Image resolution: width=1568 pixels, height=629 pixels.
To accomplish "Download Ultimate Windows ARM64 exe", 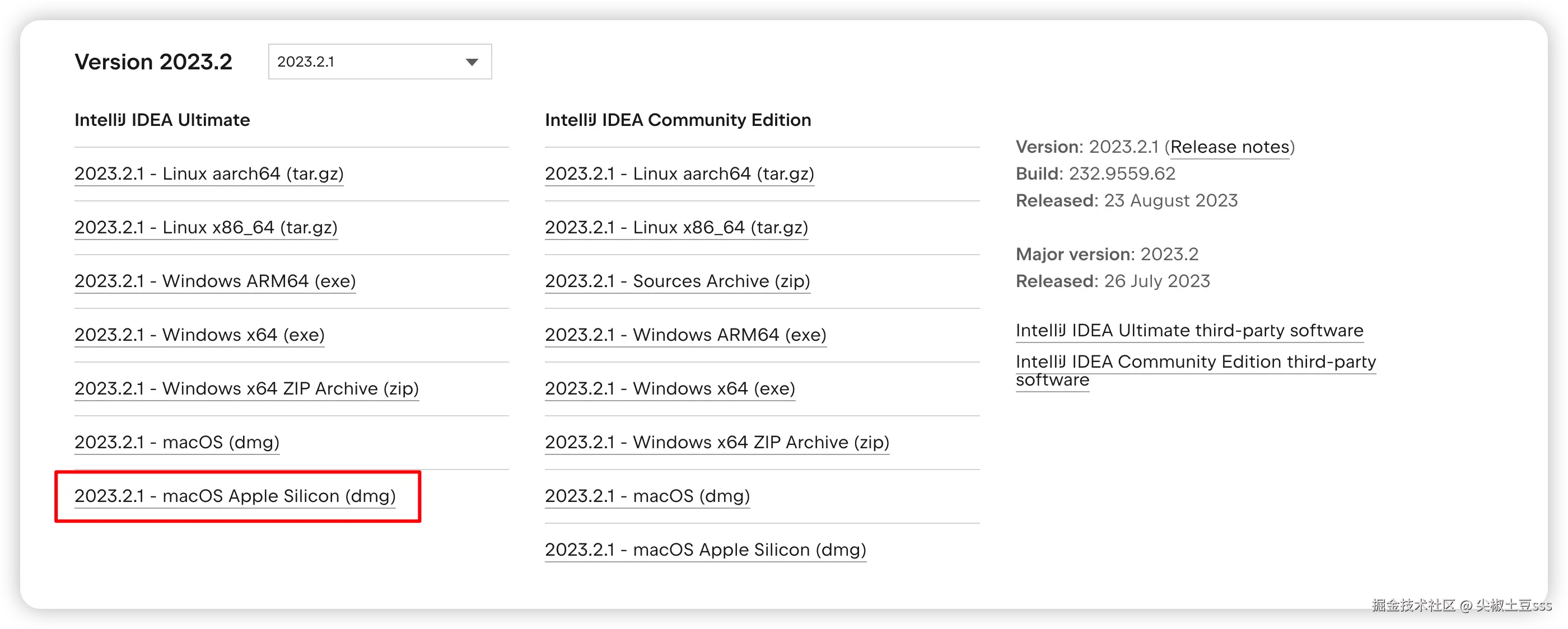I will pos(215,281).
